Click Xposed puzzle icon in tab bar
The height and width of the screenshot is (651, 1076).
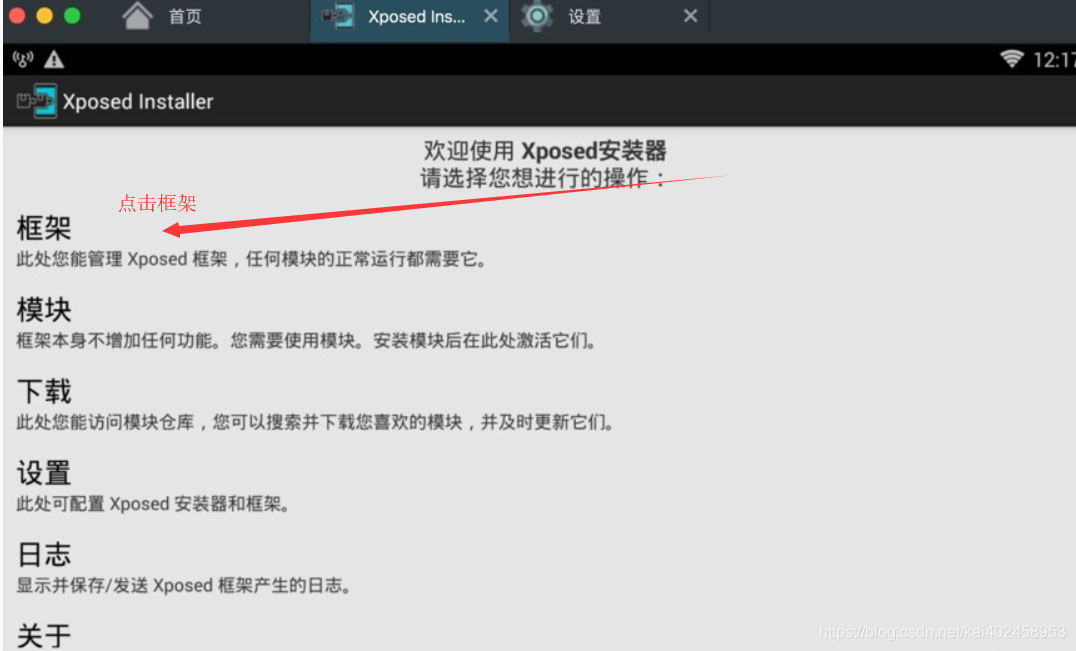click(x=338, y=16)
